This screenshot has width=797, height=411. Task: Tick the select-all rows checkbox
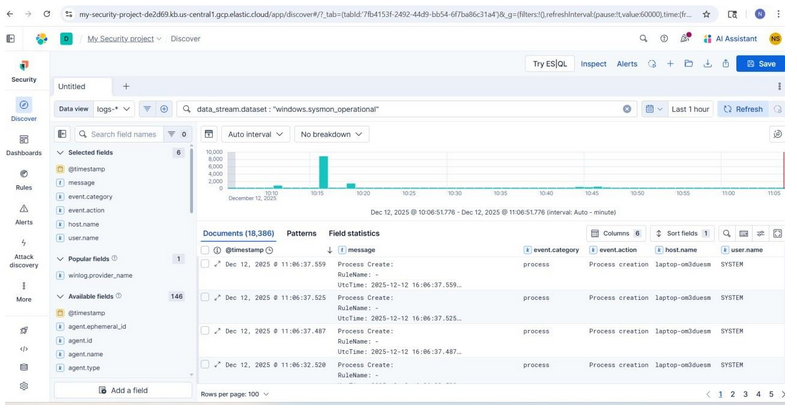[205, 250]
